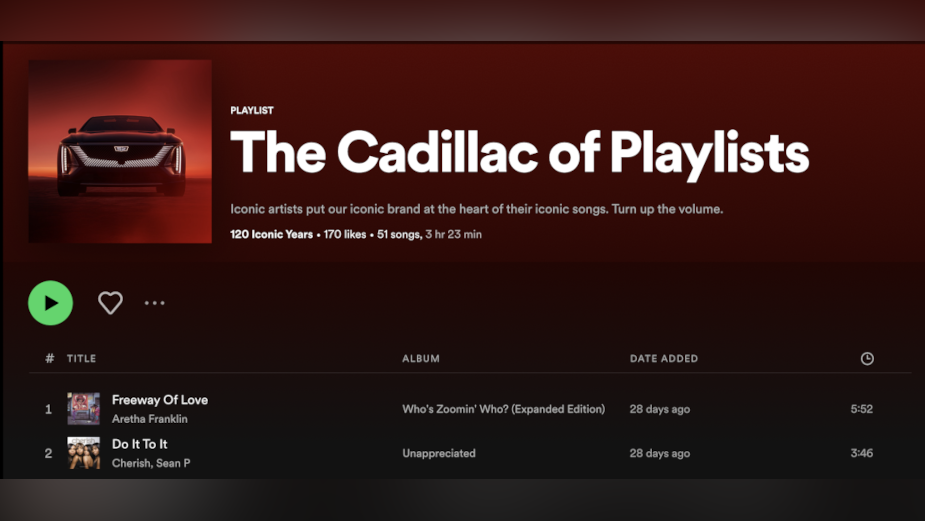Viewport: 925px width, 521px height.
Task: Open the Unappreciated album link
Action: 438,453
